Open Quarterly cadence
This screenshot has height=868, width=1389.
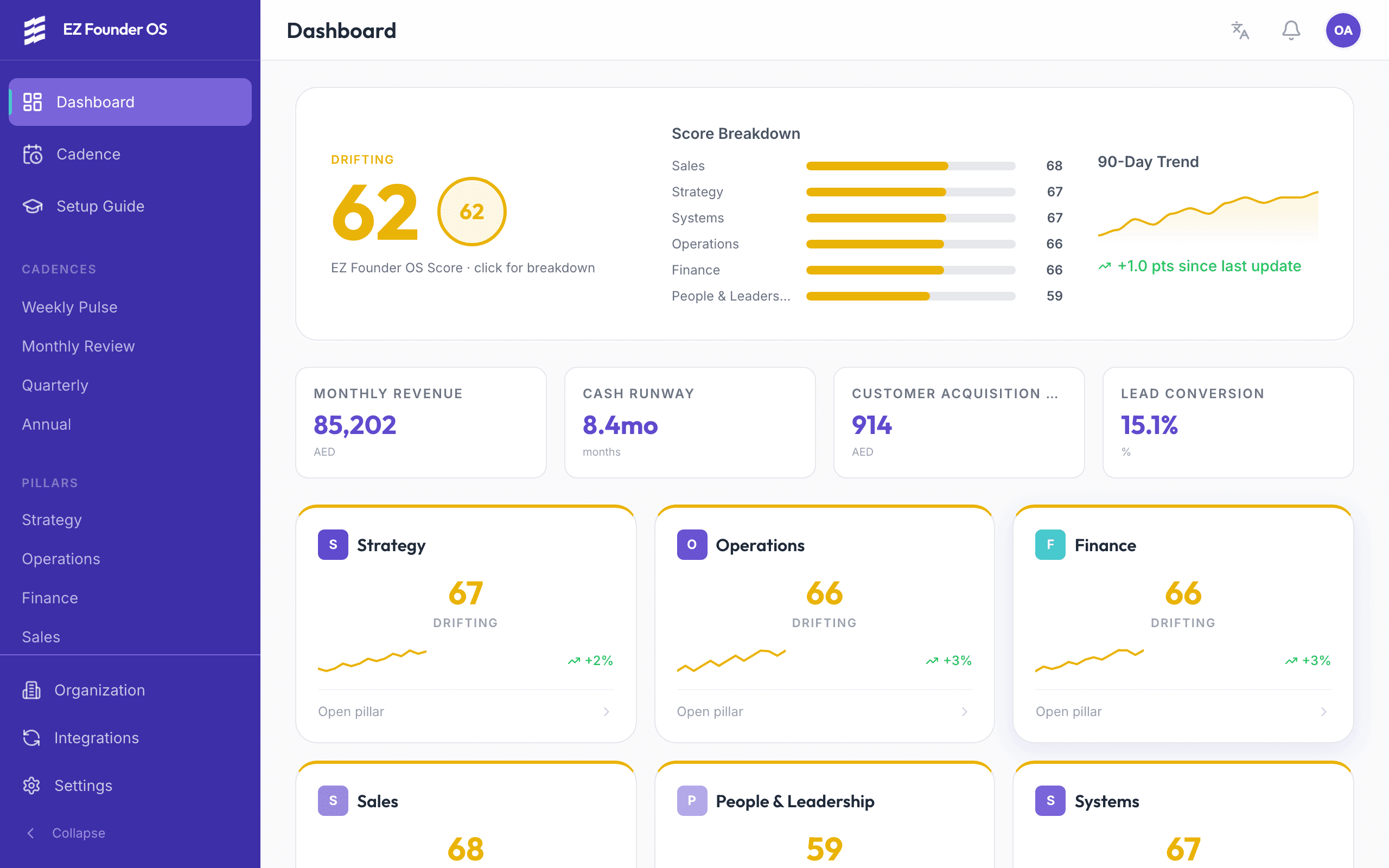(55, 385)
